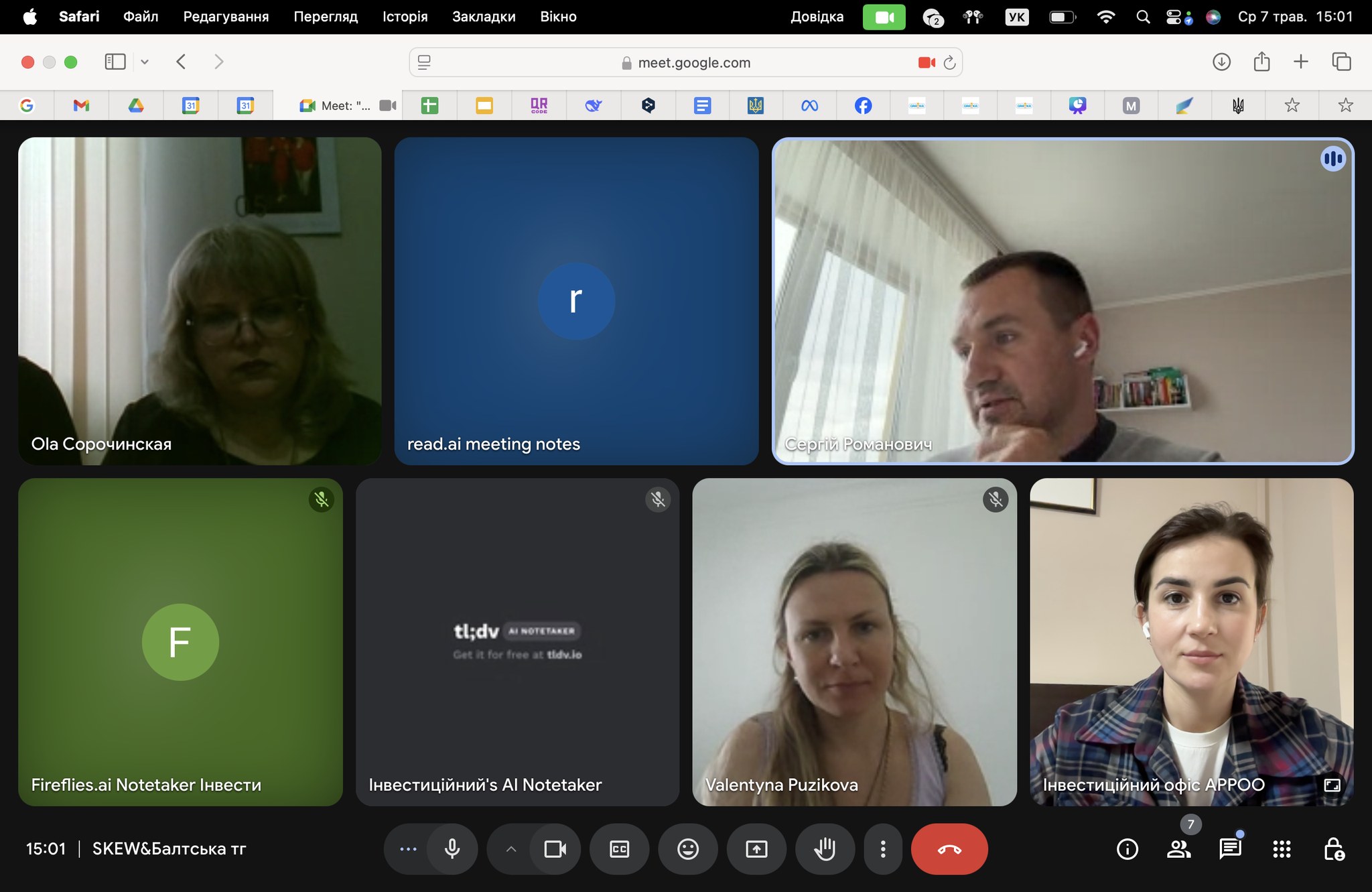Mute the microphone
The height and width of the screenshot is (892, 1372).
pyautogui.click(x=452, y=849)
